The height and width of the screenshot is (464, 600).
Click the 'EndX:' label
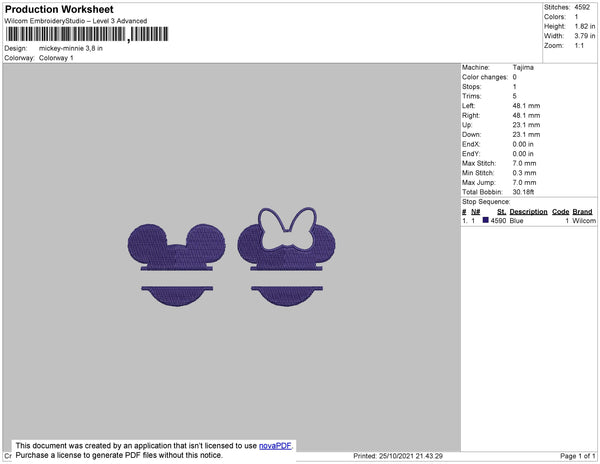[x=471, y=144]
